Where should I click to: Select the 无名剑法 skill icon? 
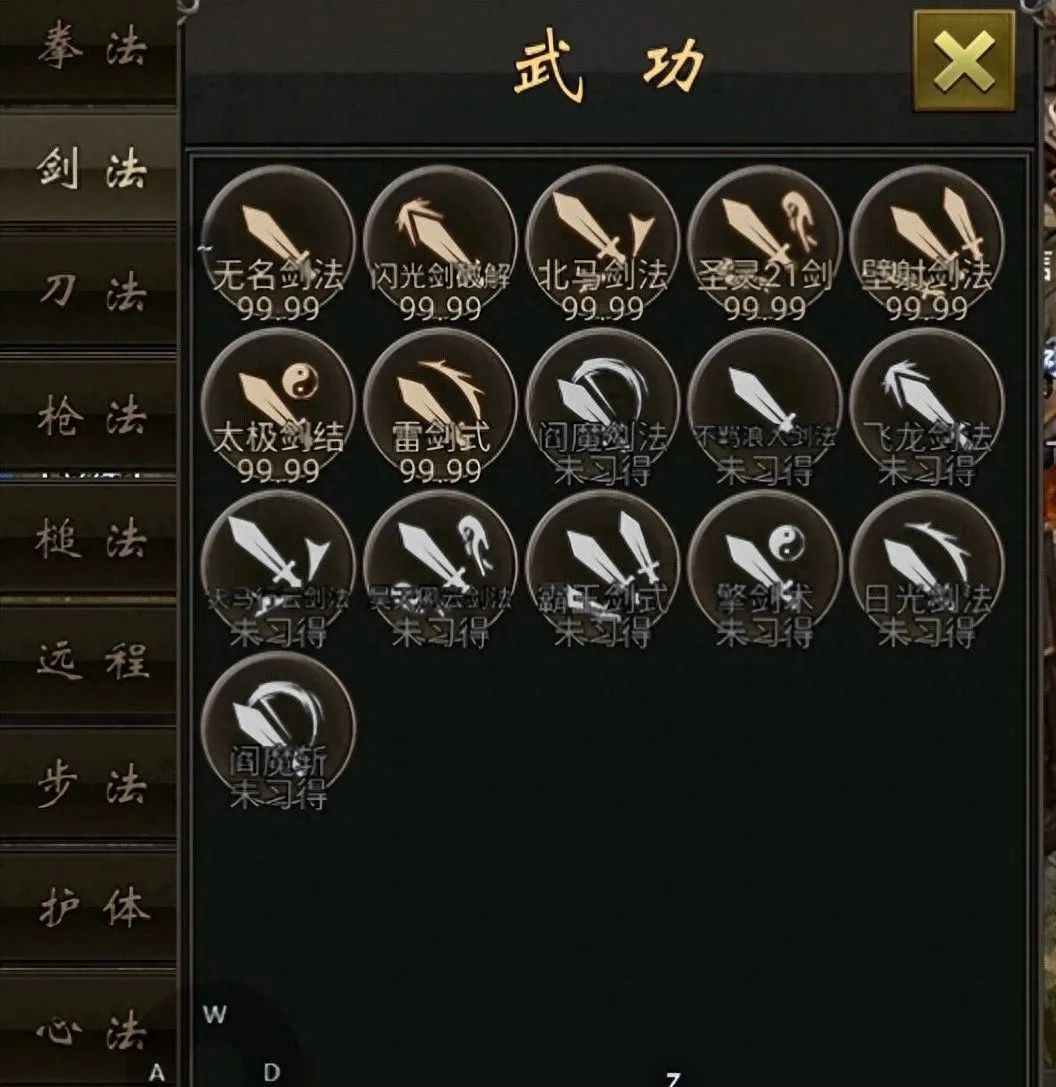coord(278,244)
